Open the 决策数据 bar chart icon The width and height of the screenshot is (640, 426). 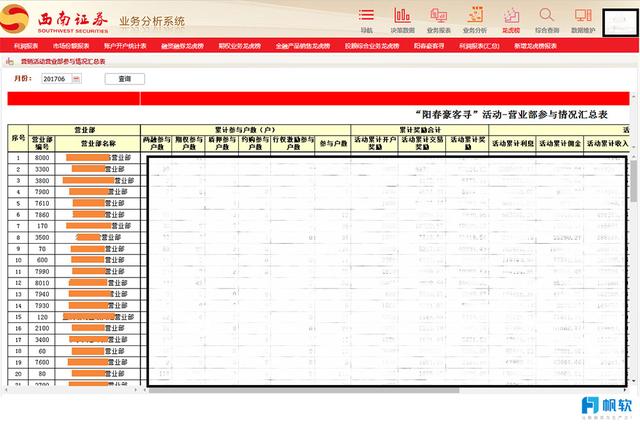coord(402,20)
